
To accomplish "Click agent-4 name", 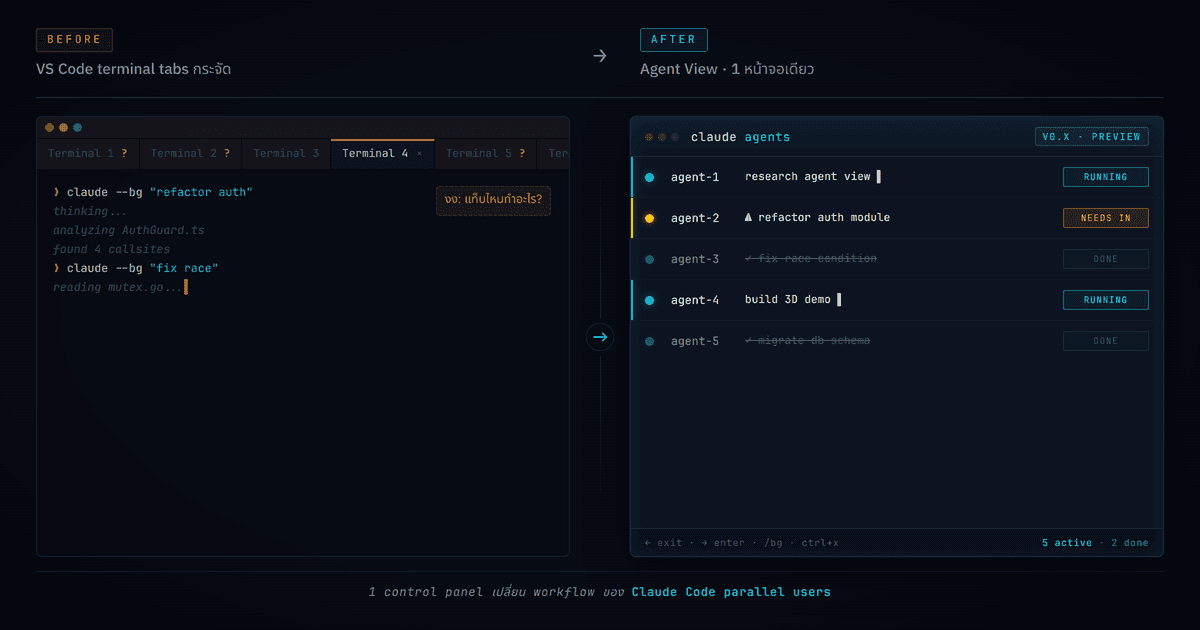I will click(695, 300).
